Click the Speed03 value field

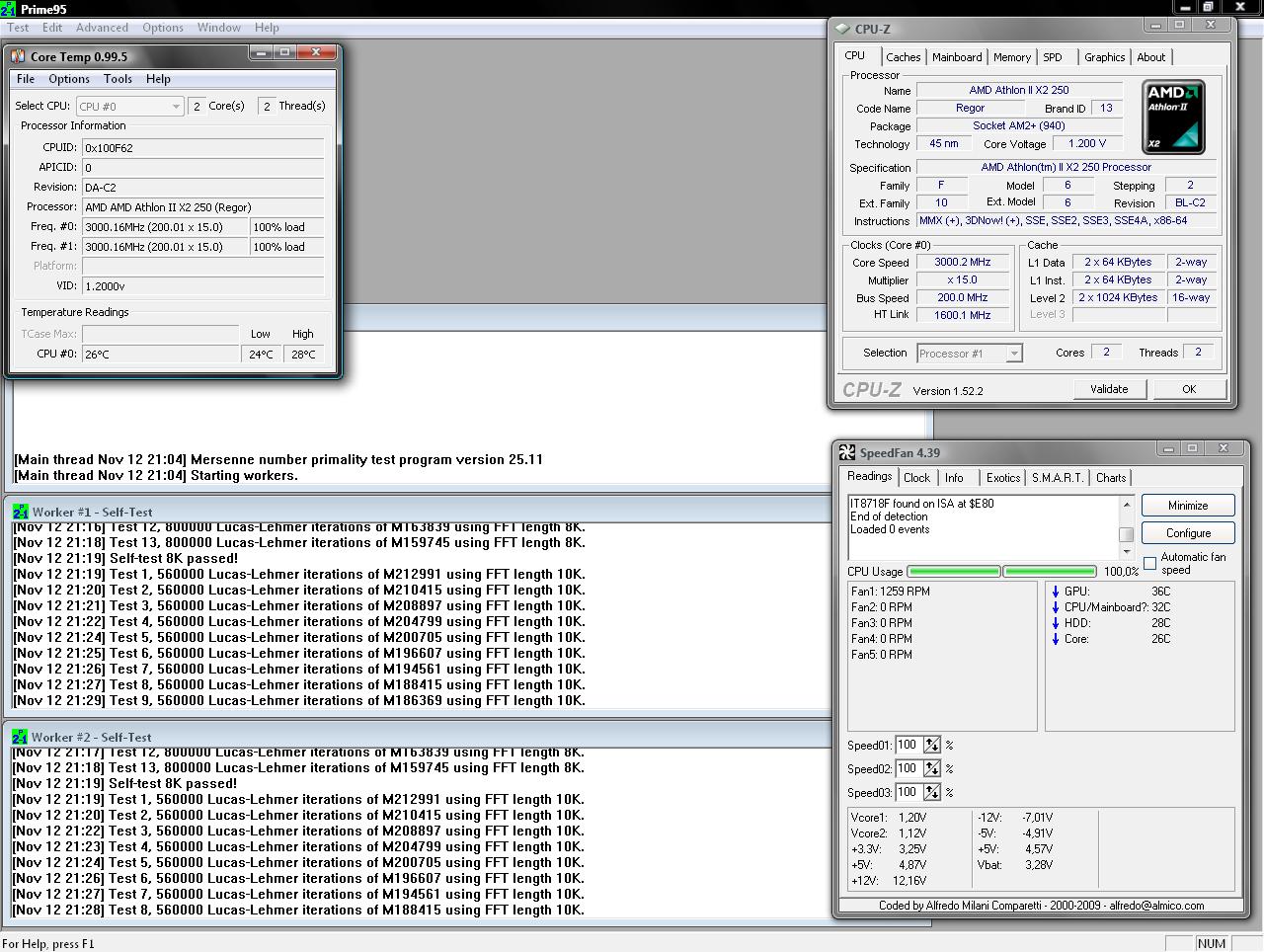[x=908, y=793]
